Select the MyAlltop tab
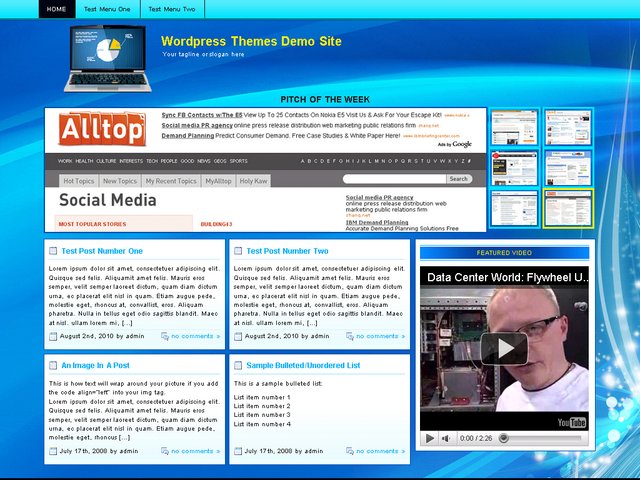The image size is (640, 480). coord(218,181)
